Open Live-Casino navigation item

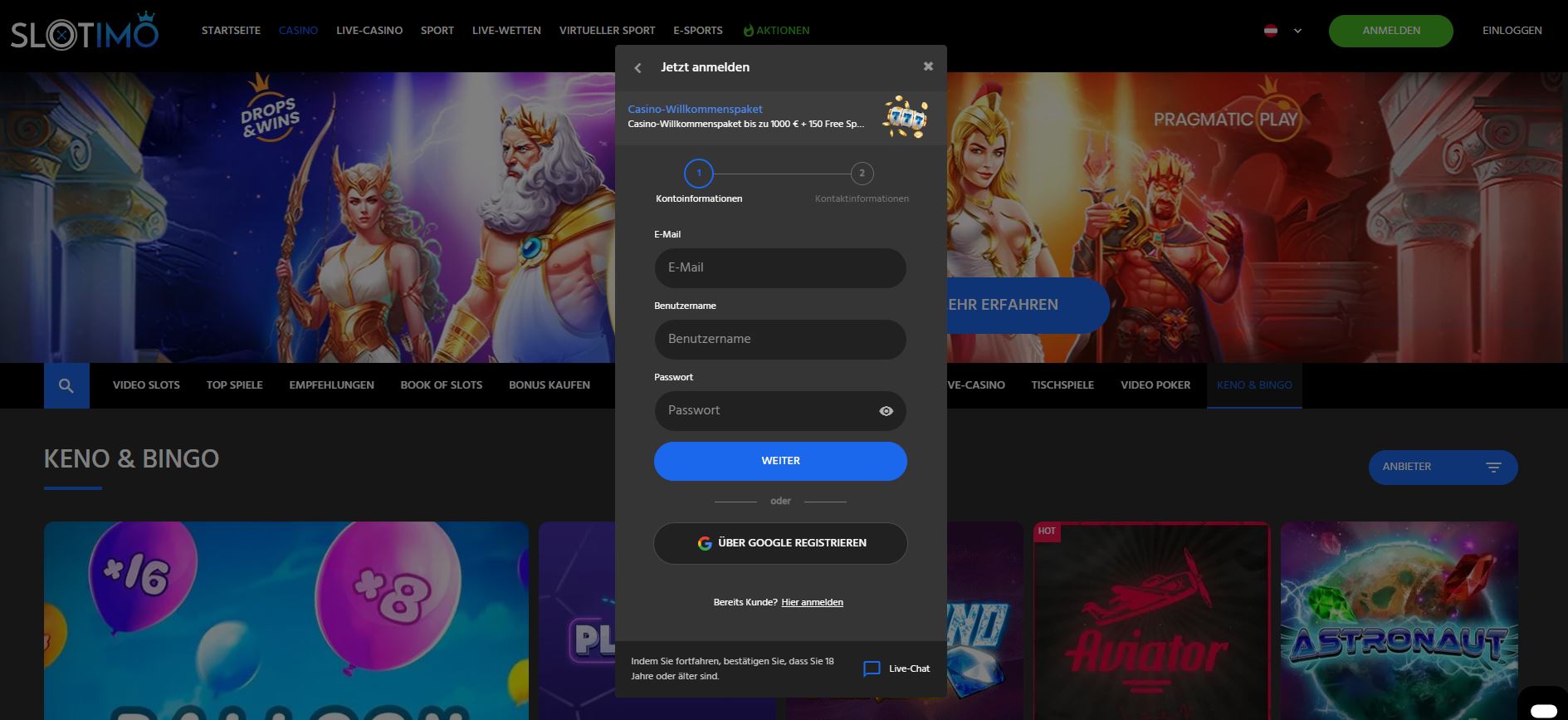pyautogui.click(x=369, y=31)
